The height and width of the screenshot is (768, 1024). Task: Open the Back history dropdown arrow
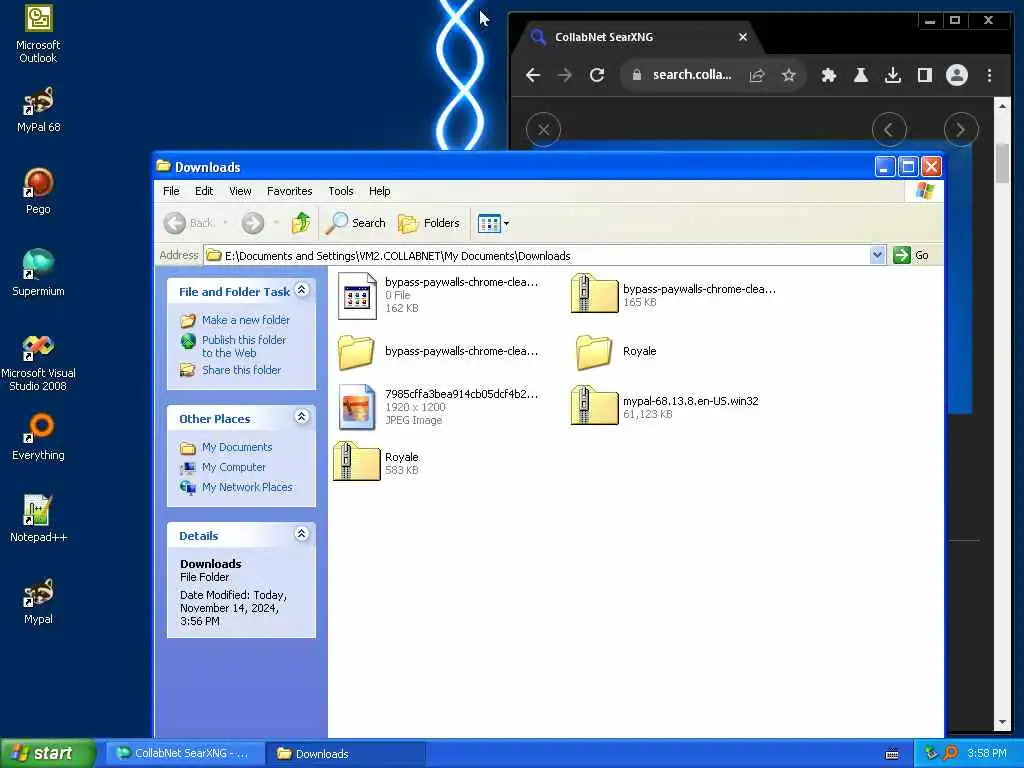tap(225, 223)
